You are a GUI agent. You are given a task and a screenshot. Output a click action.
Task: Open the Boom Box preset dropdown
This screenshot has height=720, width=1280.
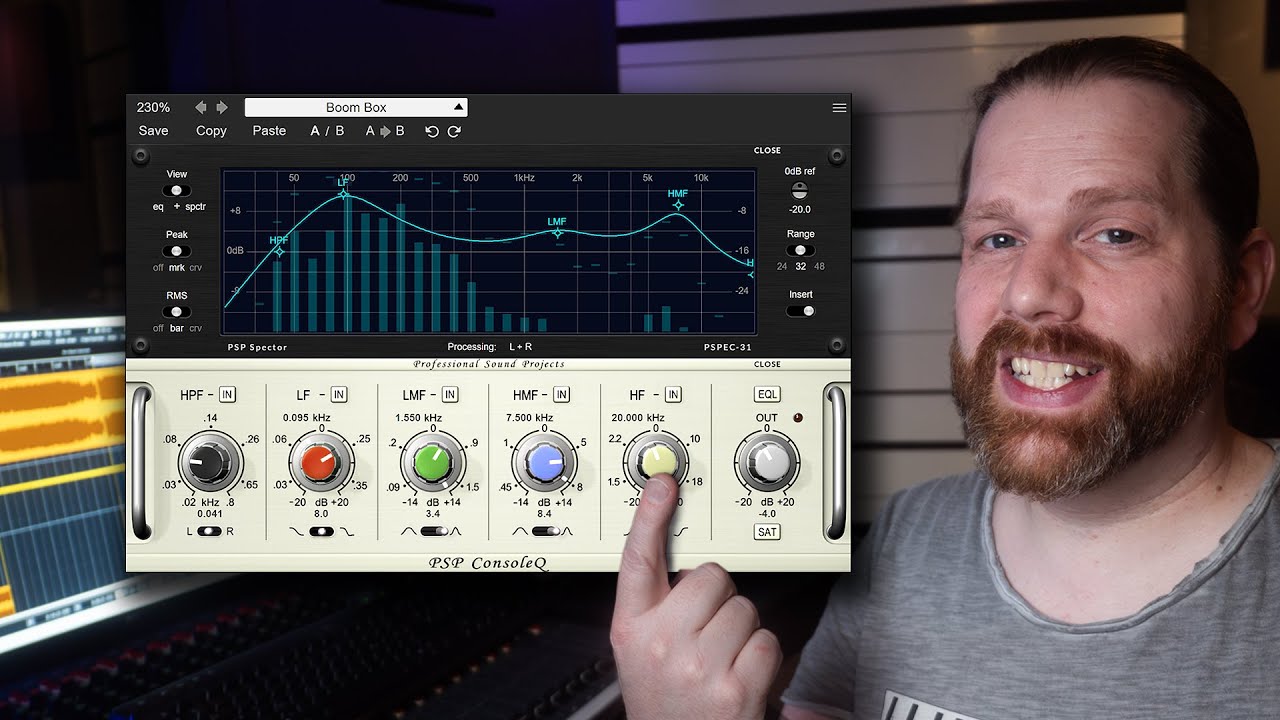tap(356, 107)
